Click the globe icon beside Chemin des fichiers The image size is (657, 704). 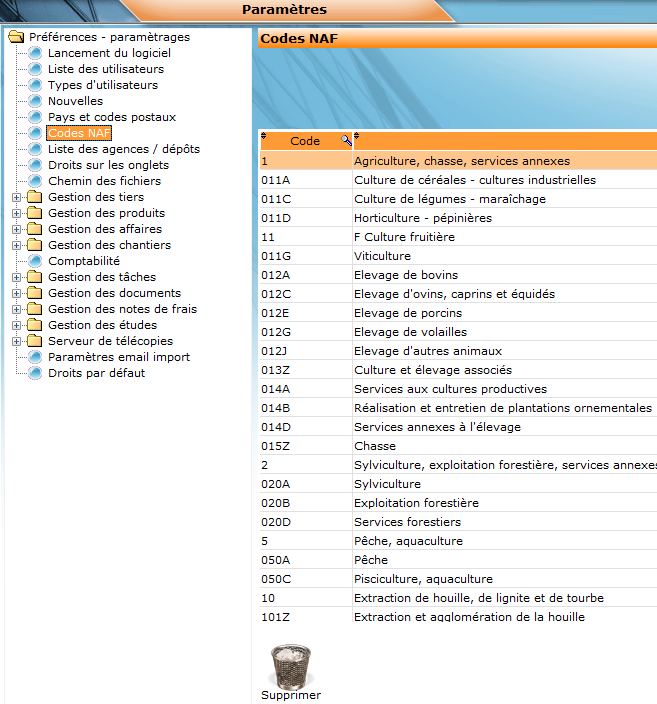(x=35, y=181)
